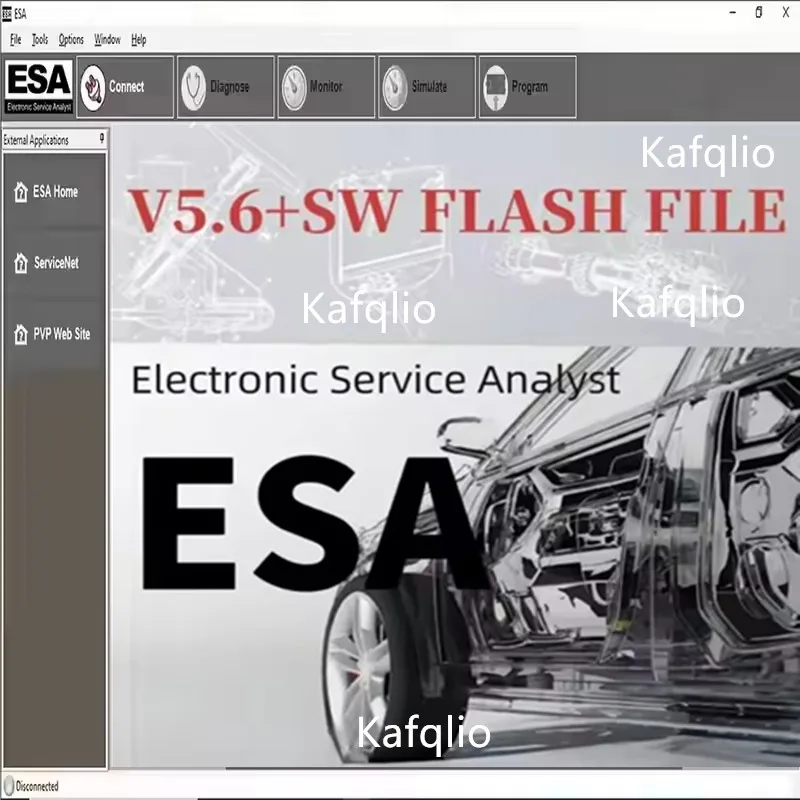Minimize the ESA window
This screenshot has height=800, width=800.
[733, 13]
